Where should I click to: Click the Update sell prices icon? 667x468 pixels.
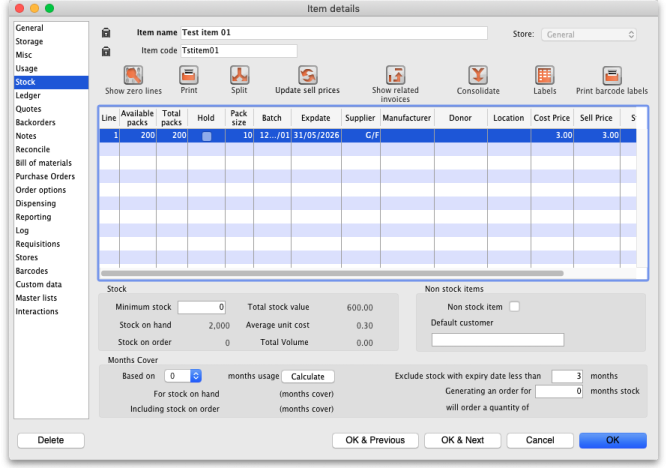click(307, 75)
